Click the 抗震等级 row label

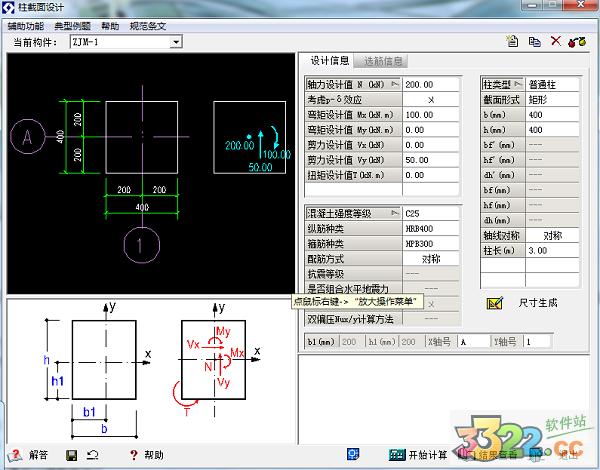pyautogui.click(x=353, y=274)
